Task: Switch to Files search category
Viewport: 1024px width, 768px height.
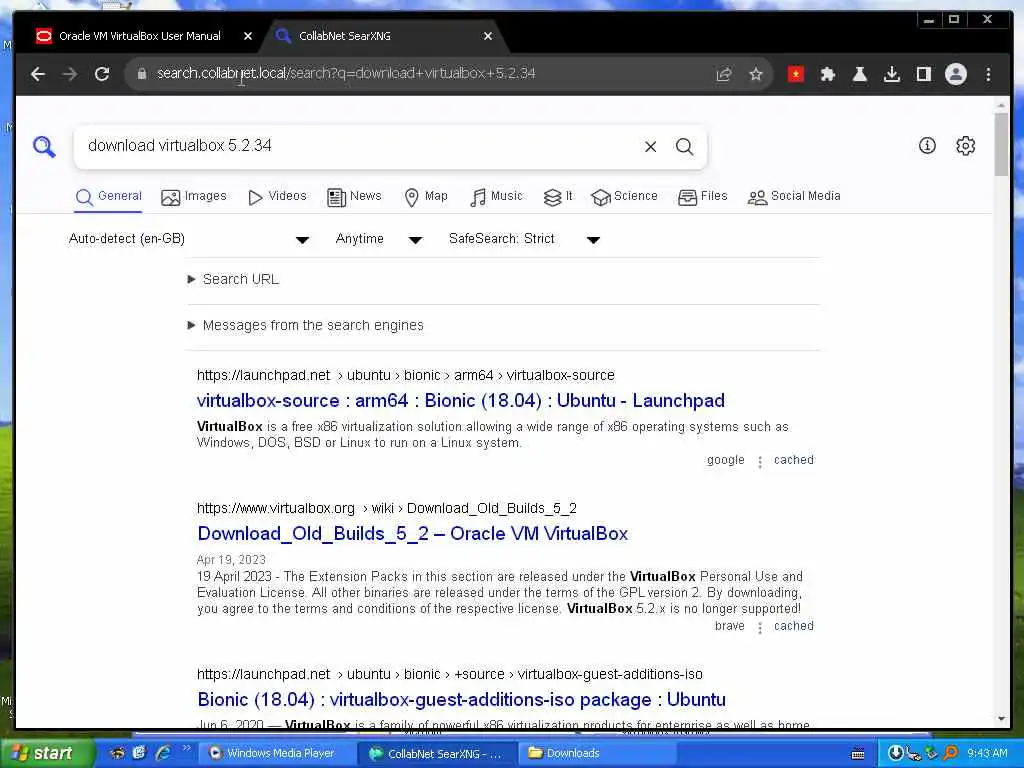Action: click(703, 197)
